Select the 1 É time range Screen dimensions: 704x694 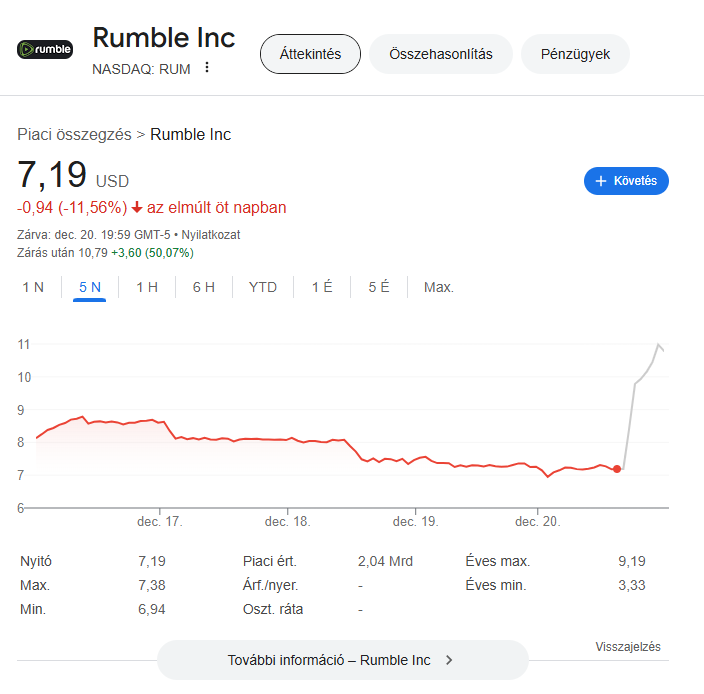coord(322,287)
